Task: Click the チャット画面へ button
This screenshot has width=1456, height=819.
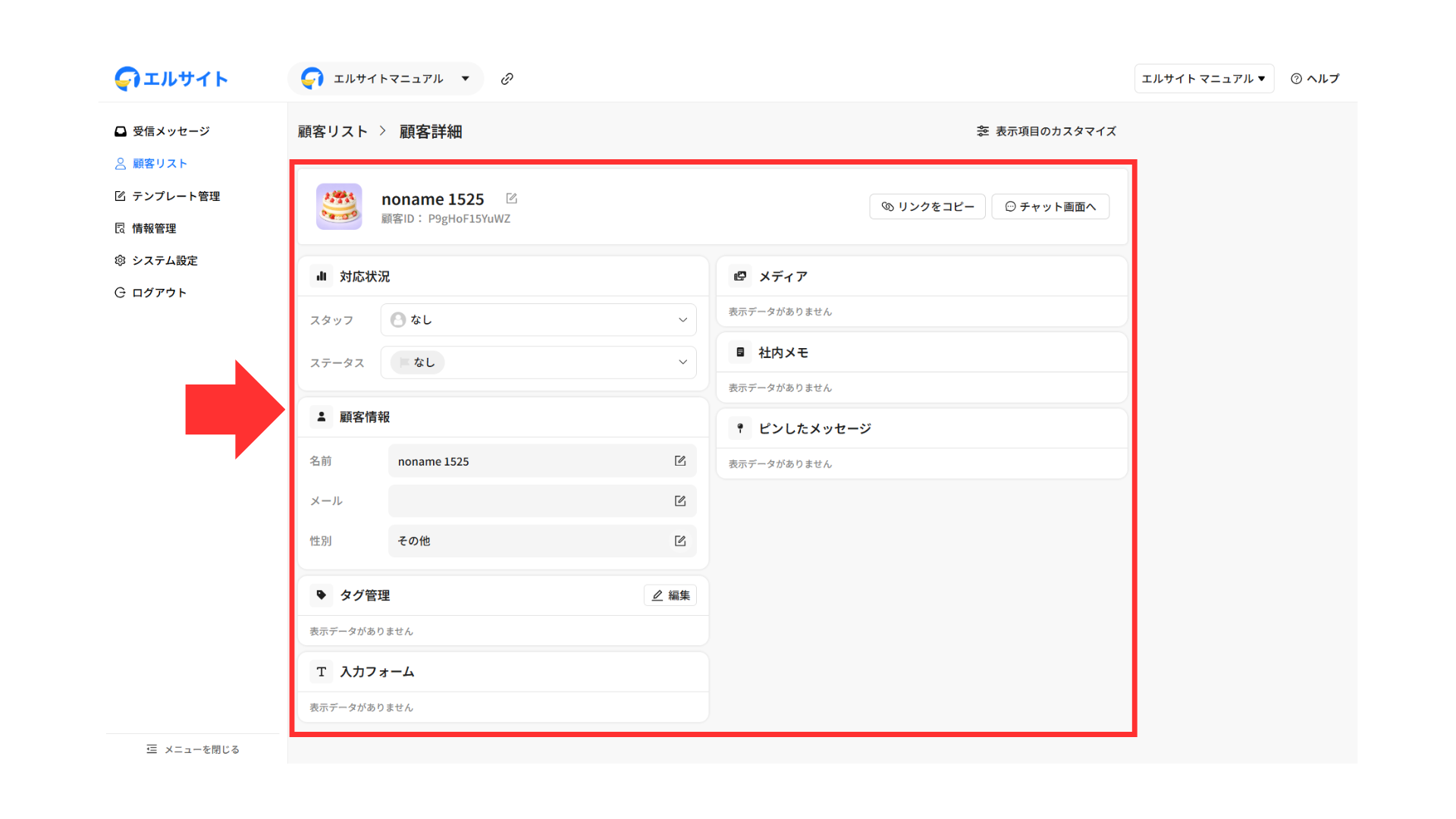Action: coord(1050,207)
